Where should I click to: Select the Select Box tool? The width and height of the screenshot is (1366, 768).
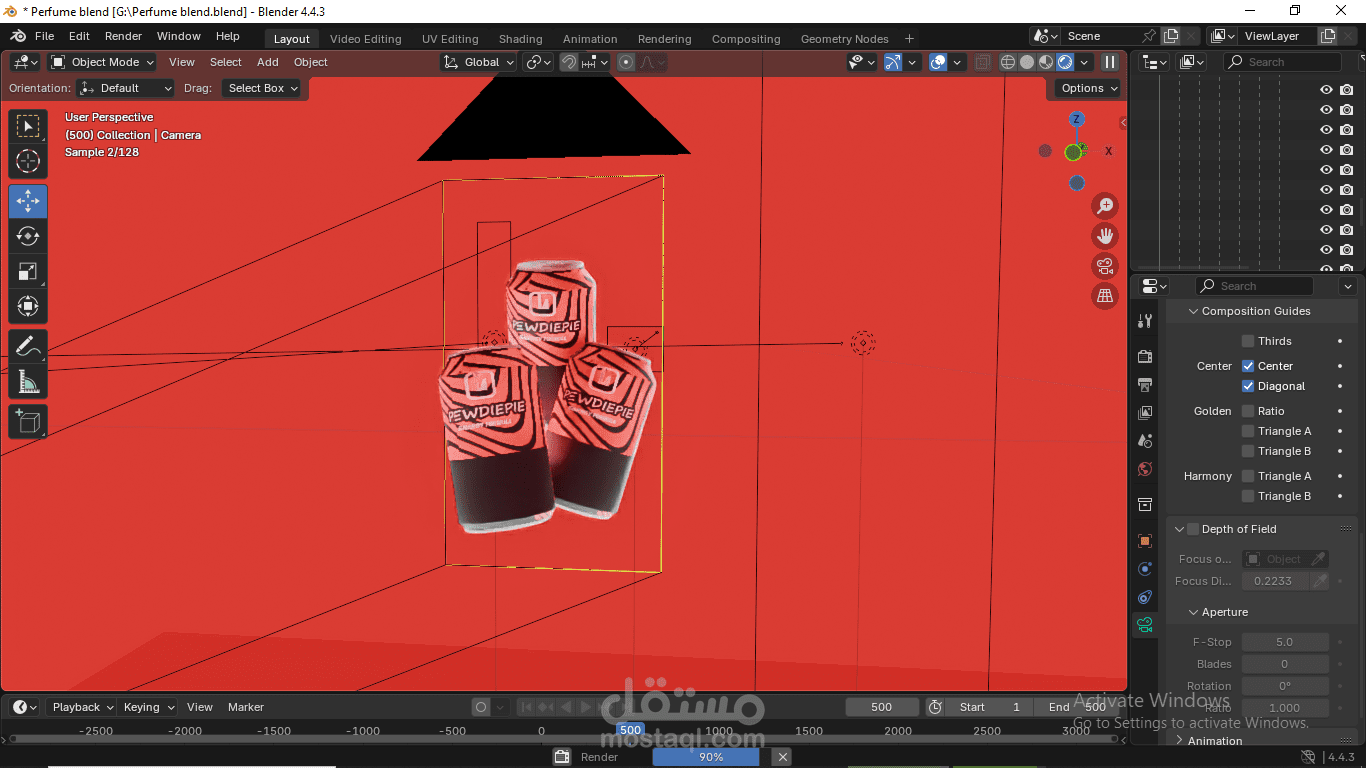[x=28, y=126]
